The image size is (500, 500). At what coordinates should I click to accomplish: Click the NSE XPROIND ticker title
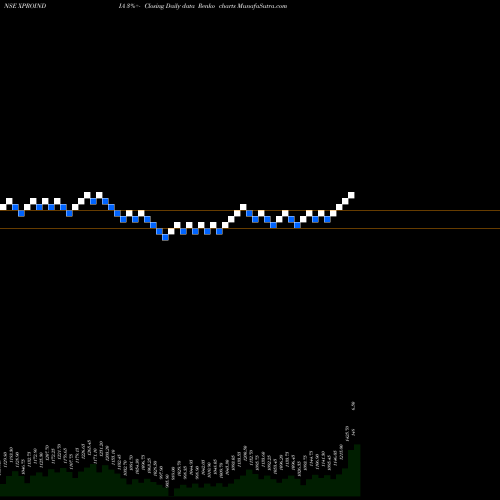pyautogui.click(x=25, y=6)
